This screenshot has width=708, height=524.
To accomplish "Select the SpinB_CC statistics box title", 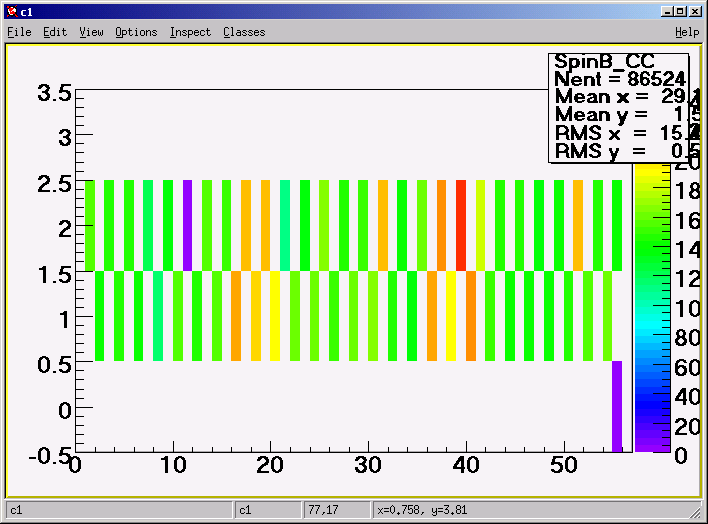I will click(604, 61).
